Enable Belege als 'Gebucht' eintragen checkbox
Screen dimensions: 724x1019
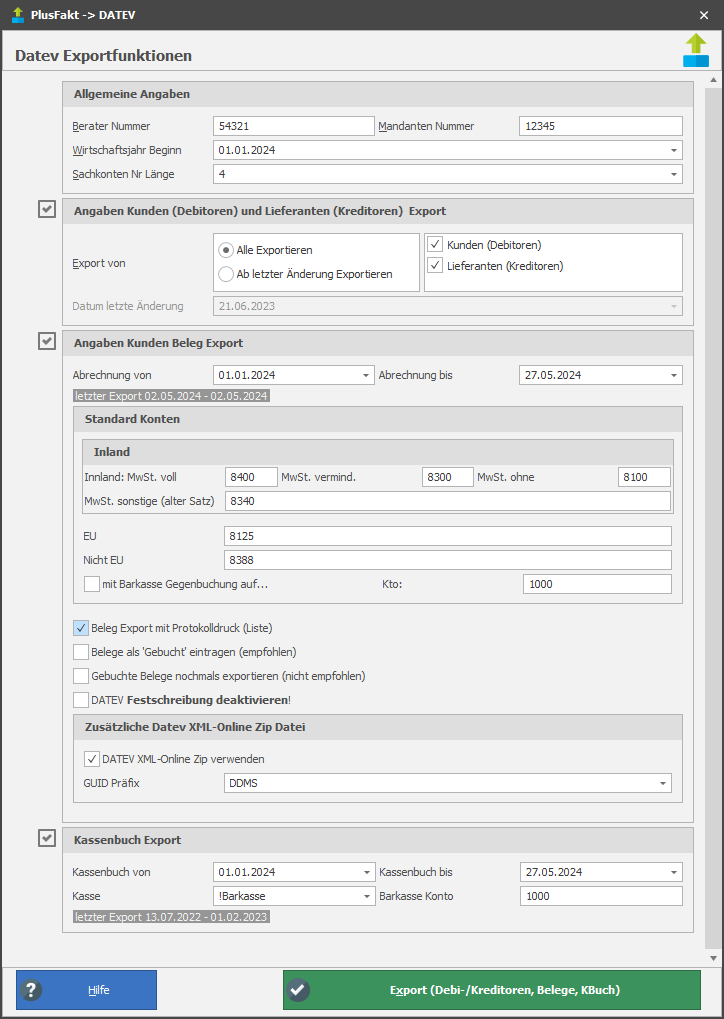81,652
